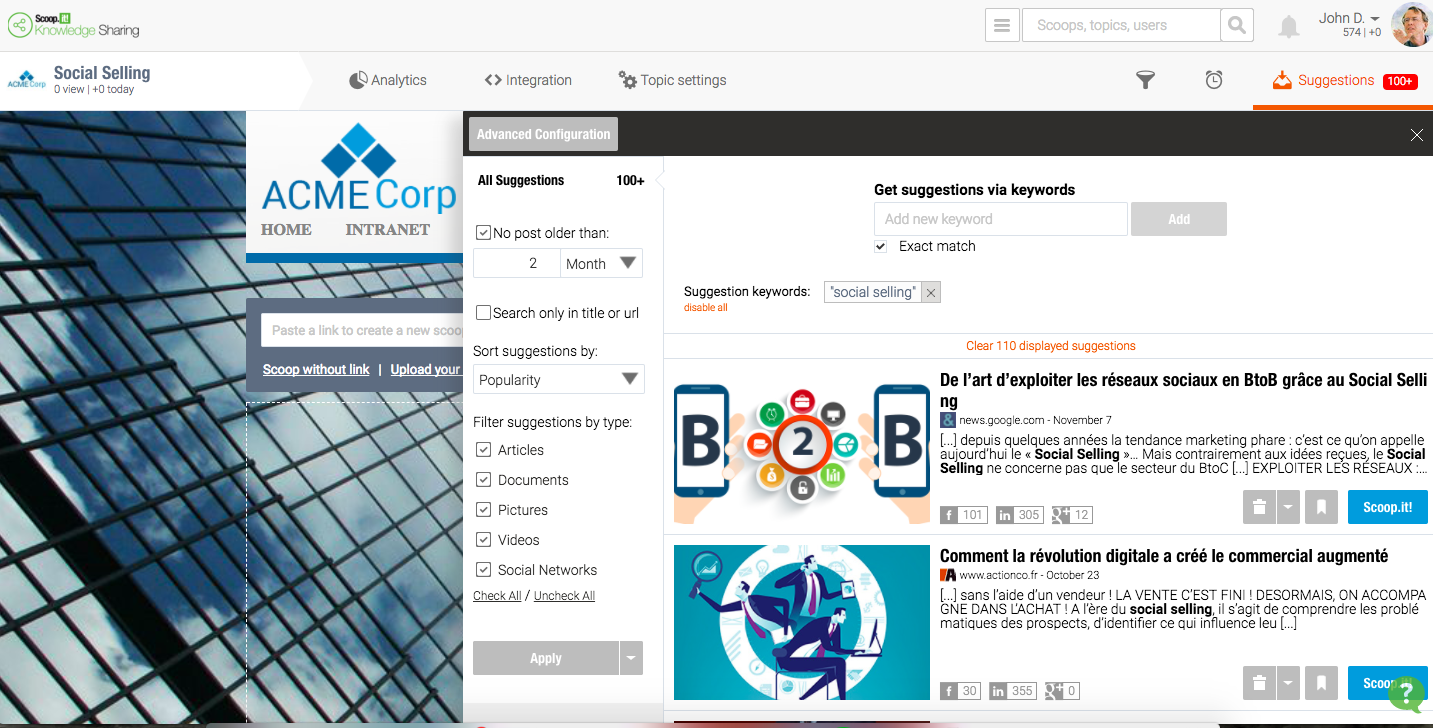Open the commercial augmenté article thumbnail

pos(802,622)
